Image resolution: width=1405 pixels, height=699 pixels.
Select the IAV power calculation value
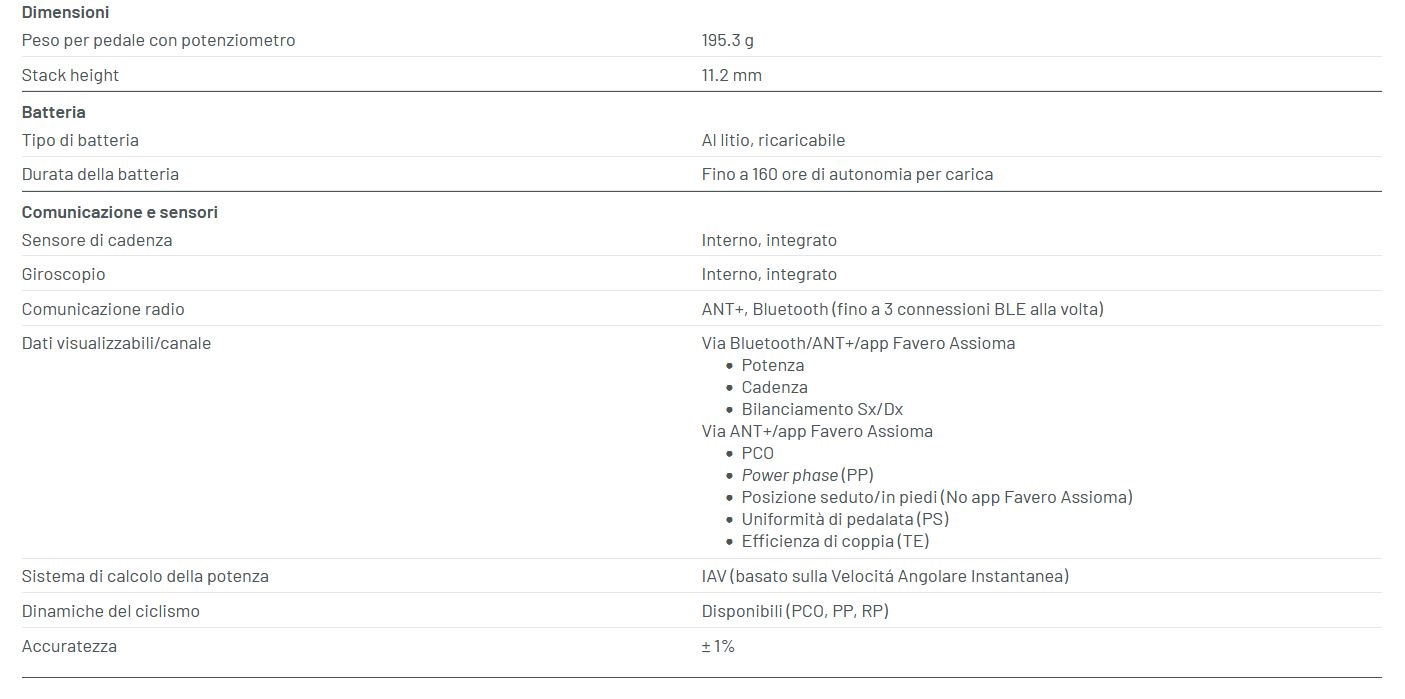click(x=885, y=576)
